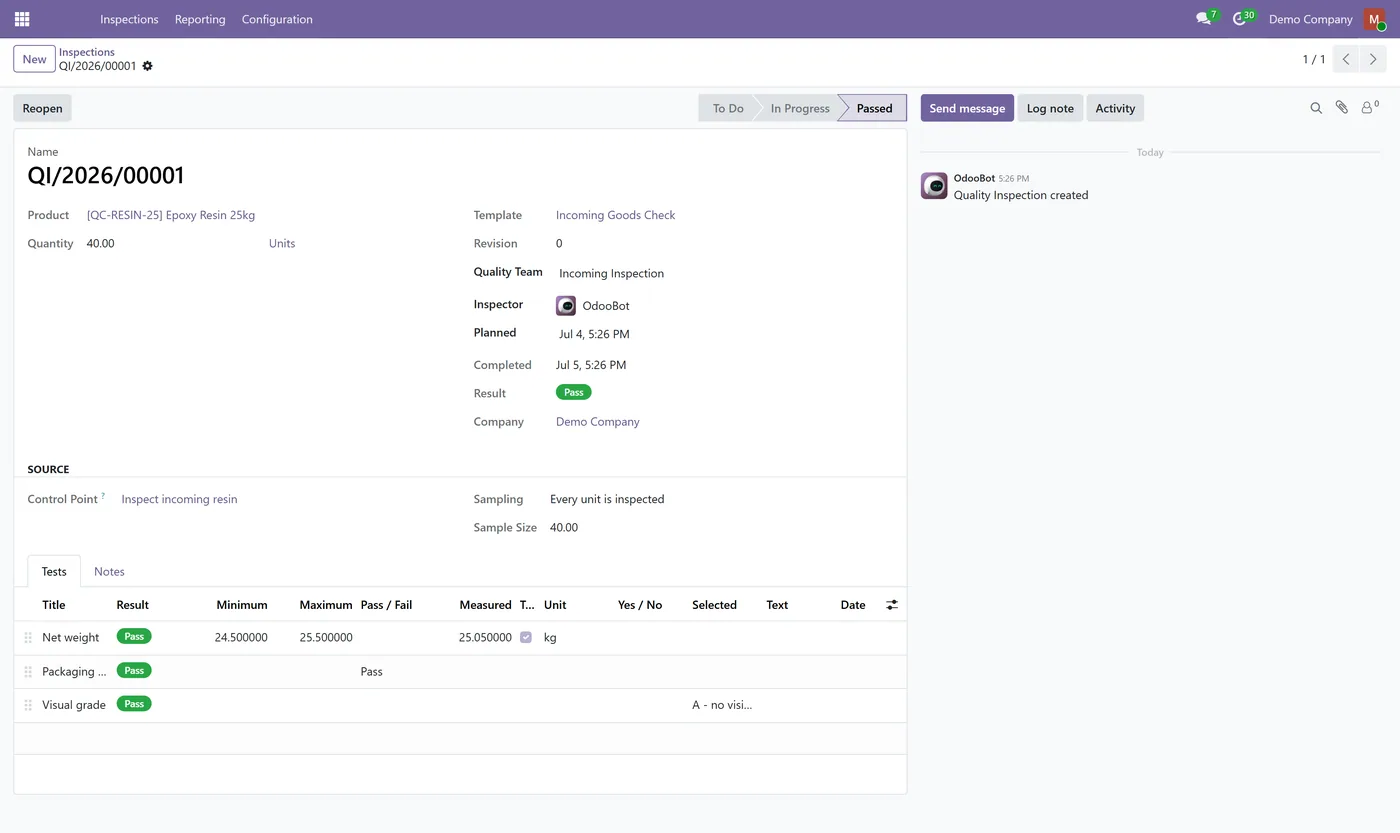This screenshot has width=1400, height=833.
Task: Grab the Packaging row drag handle
Action: pyautogui.click(x=28, y=672)
